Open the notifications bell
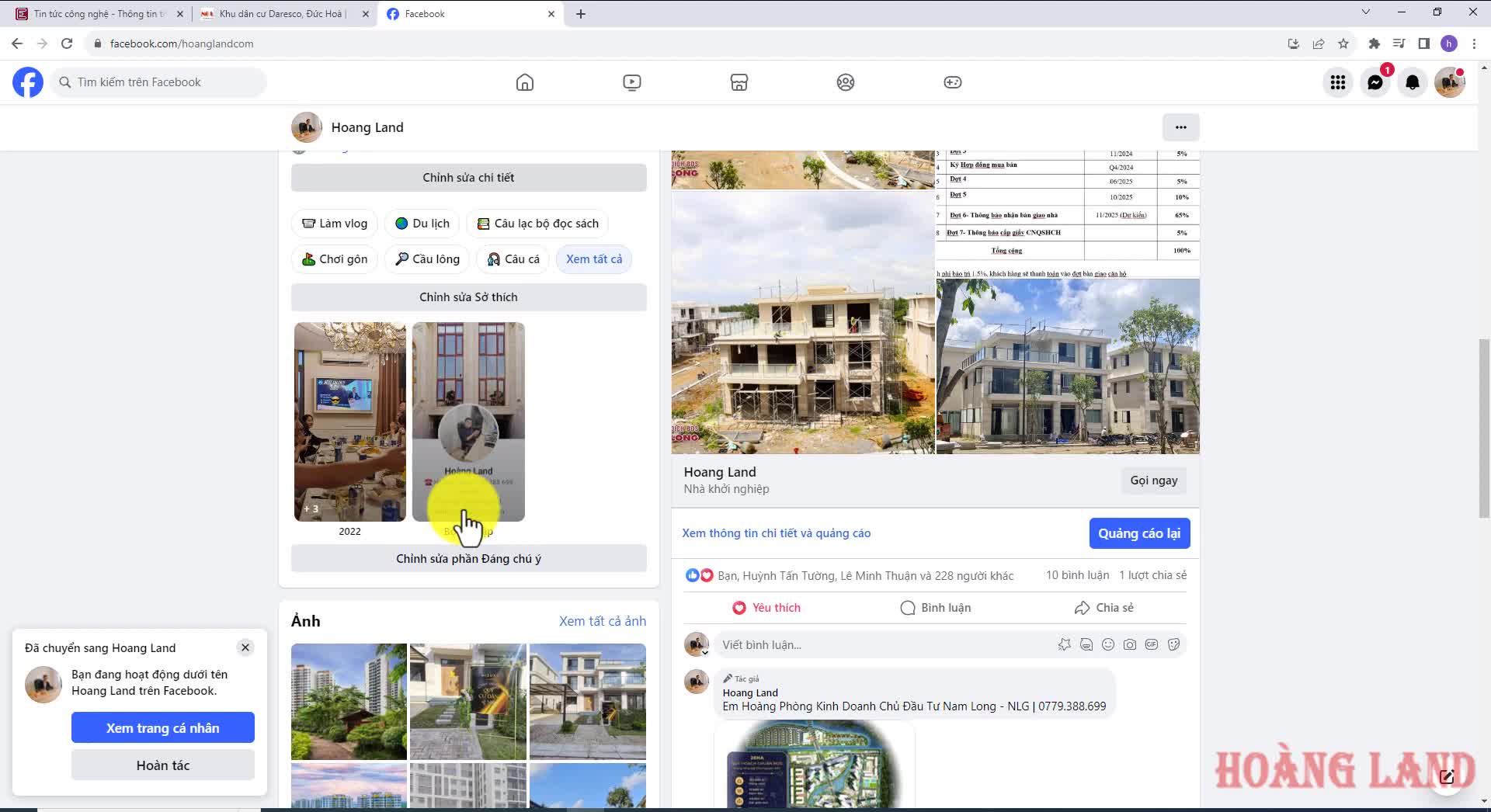The image size is (1491, 812). coord(1413,82)
